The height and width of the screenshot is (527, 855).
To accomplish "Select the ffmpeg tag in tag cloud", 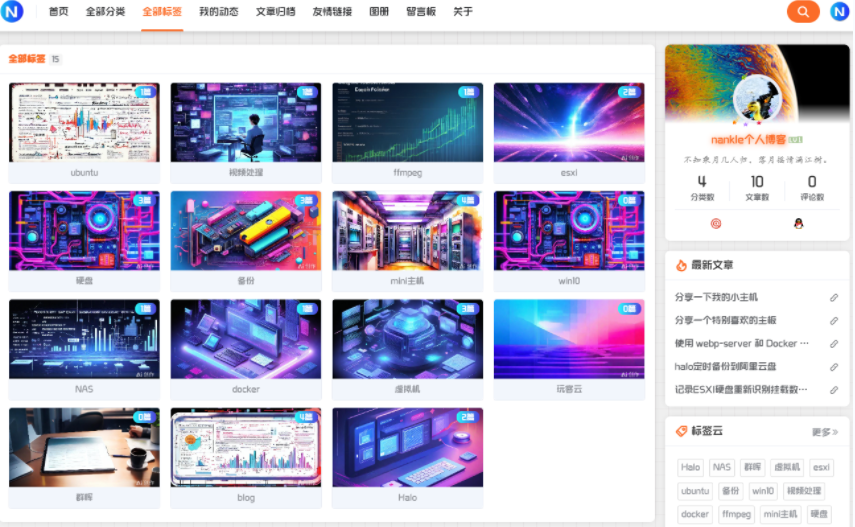I will pos(736,515).
